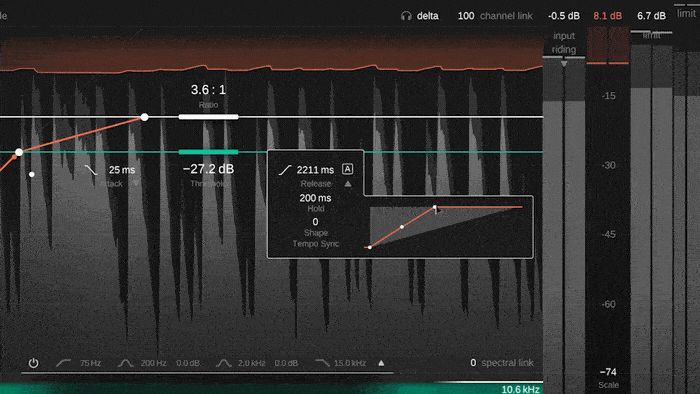Click the spectral link label
This screenshot has width=700, height=394.
[x=507, y=363]
